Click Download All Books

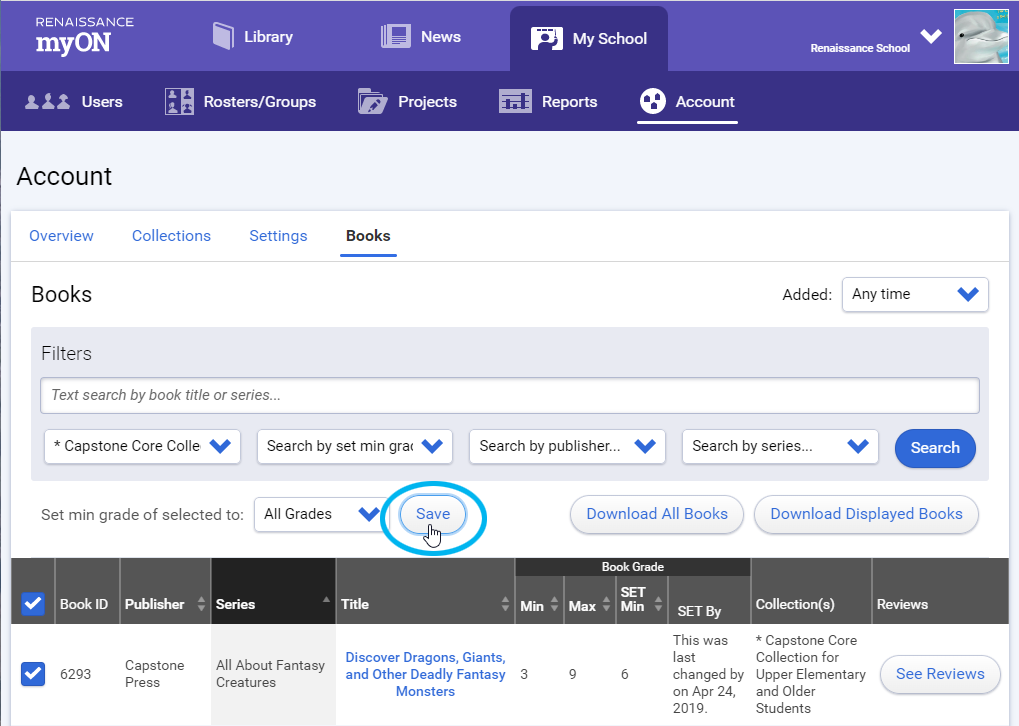click(657, 514)
